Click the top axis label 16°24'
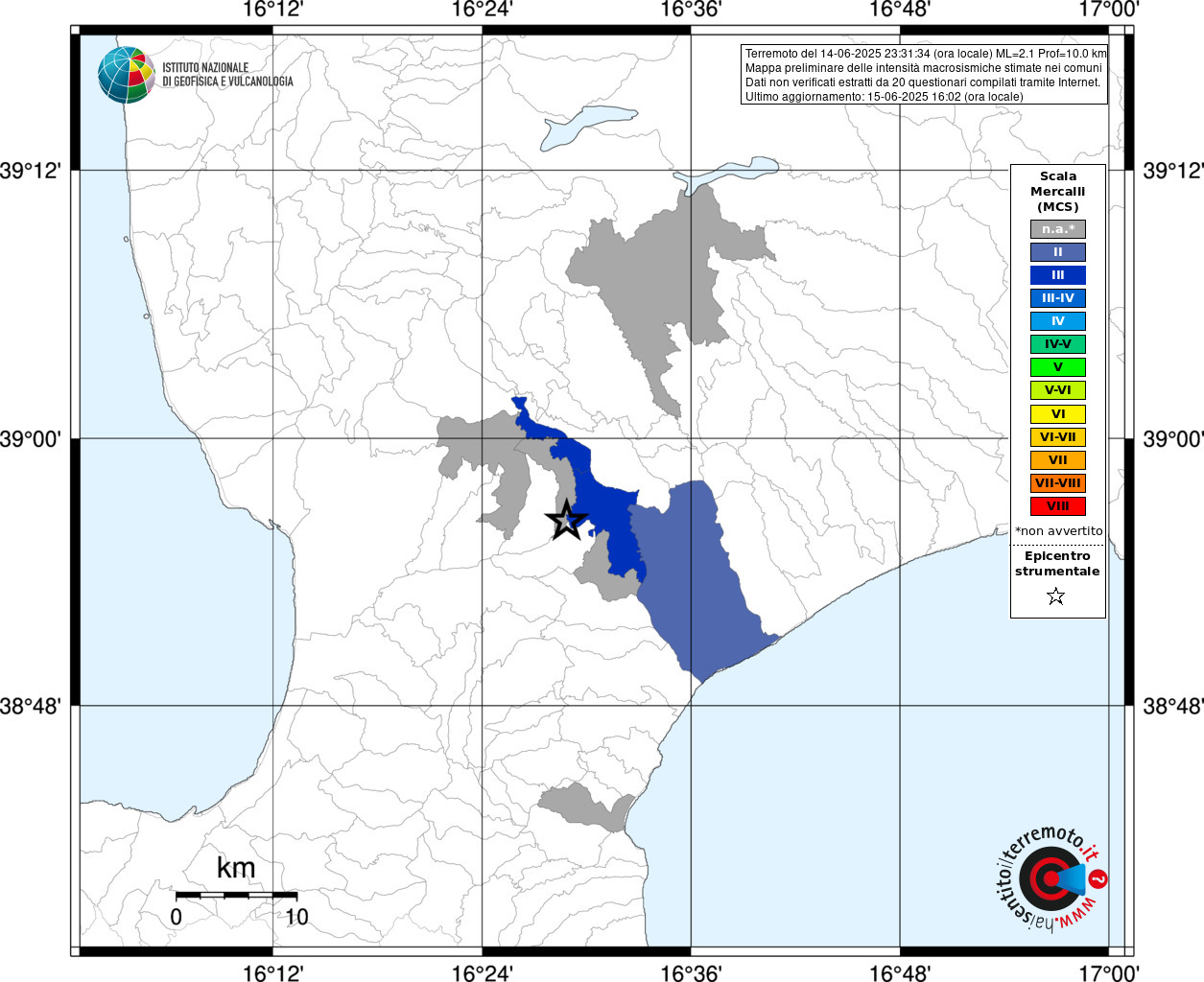The height and width of the screenshot is (982, 1204). pos(482,10)
